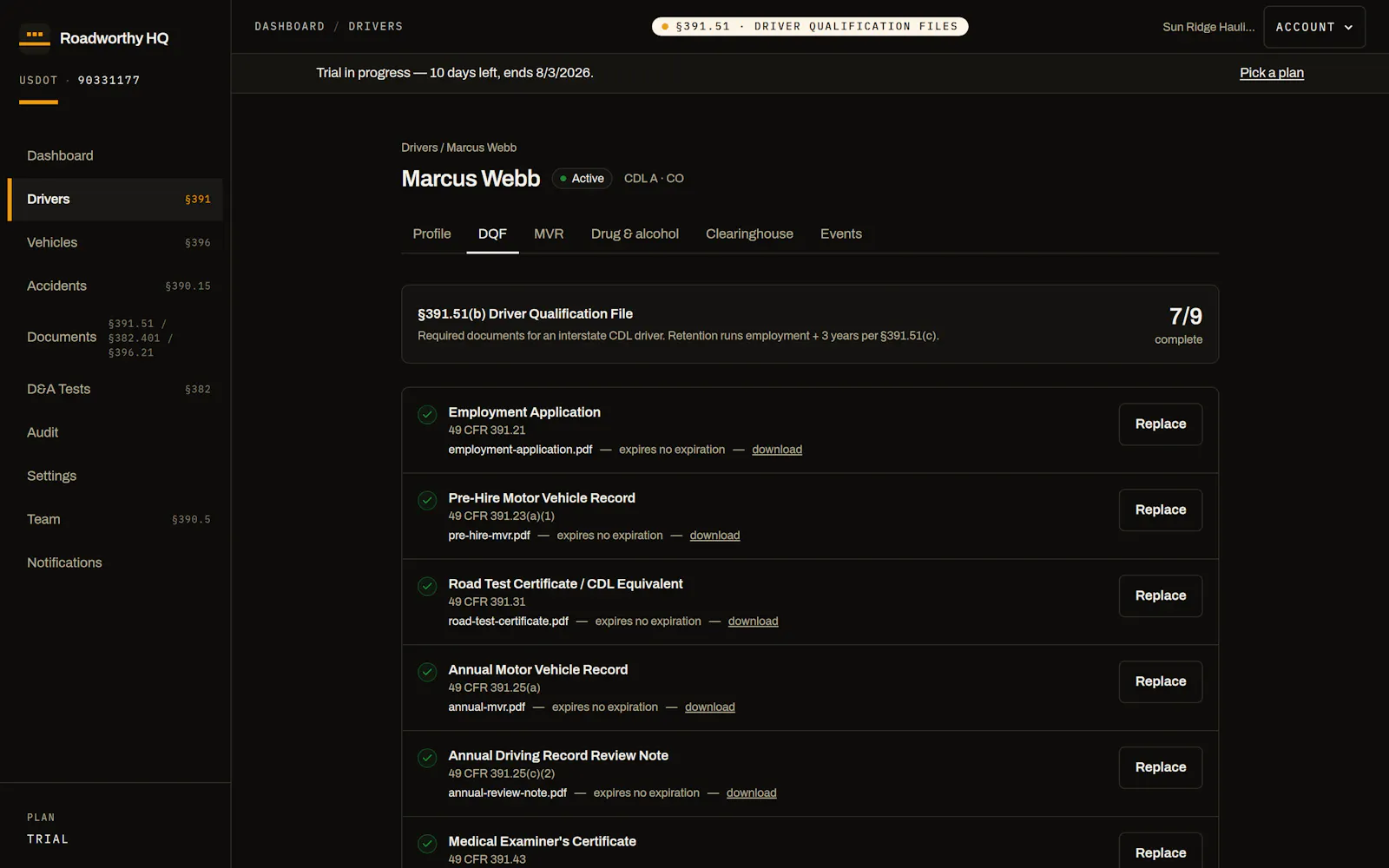Click the Marcus Webb heading

point(471,179)
